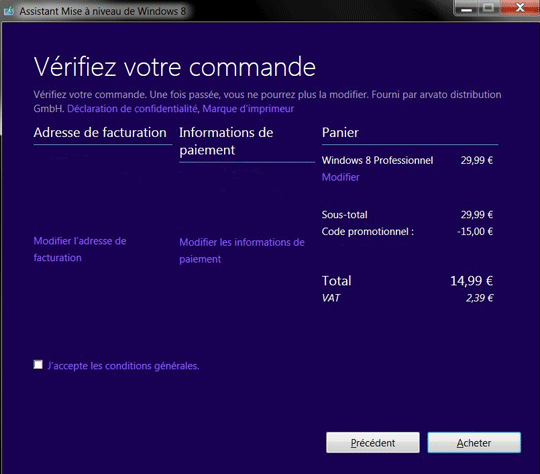This screenshot has height=474, width=540.
Task: Check the J'accepte les conditions générales checkbox
Action: 38,364
